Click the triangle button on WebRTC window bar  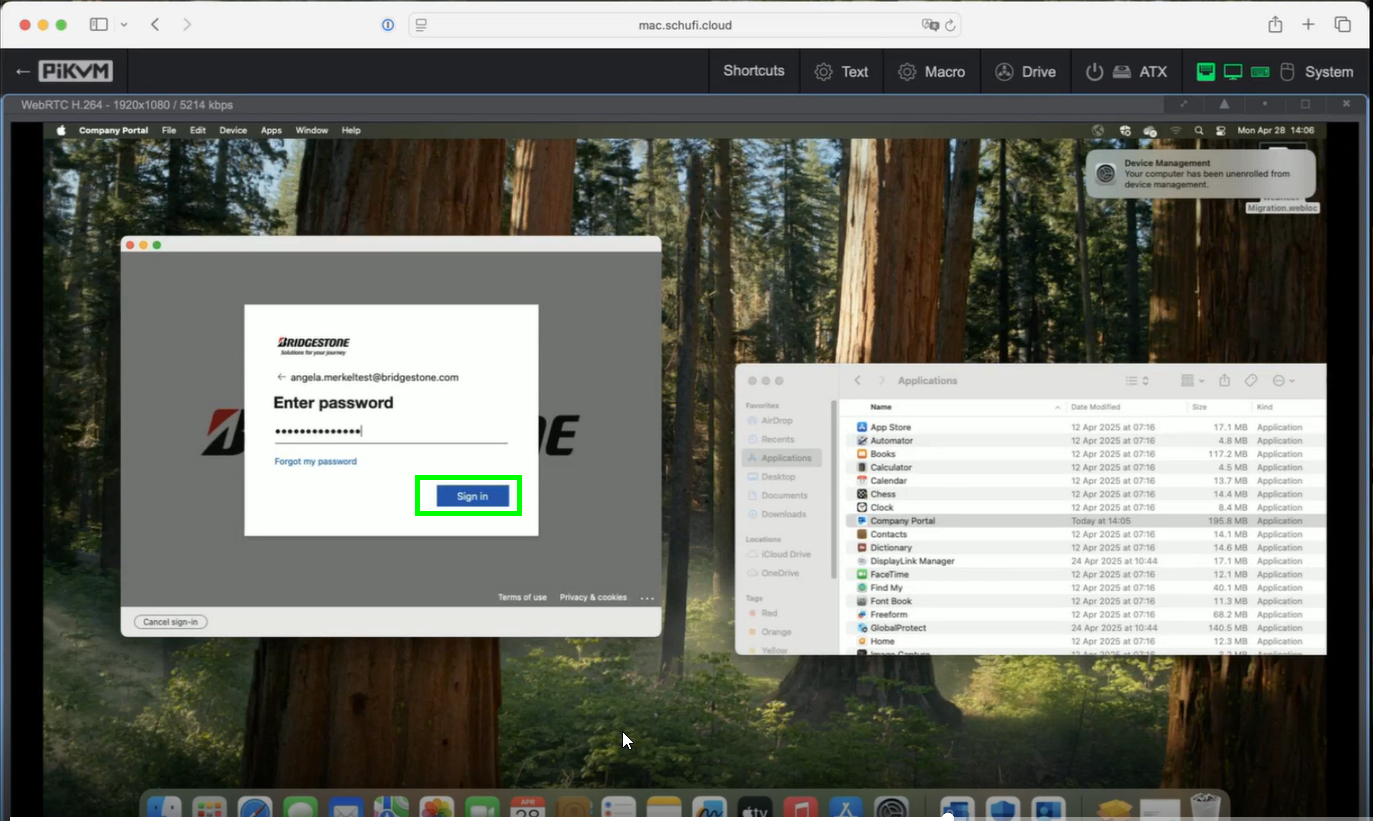point(1224,104)
